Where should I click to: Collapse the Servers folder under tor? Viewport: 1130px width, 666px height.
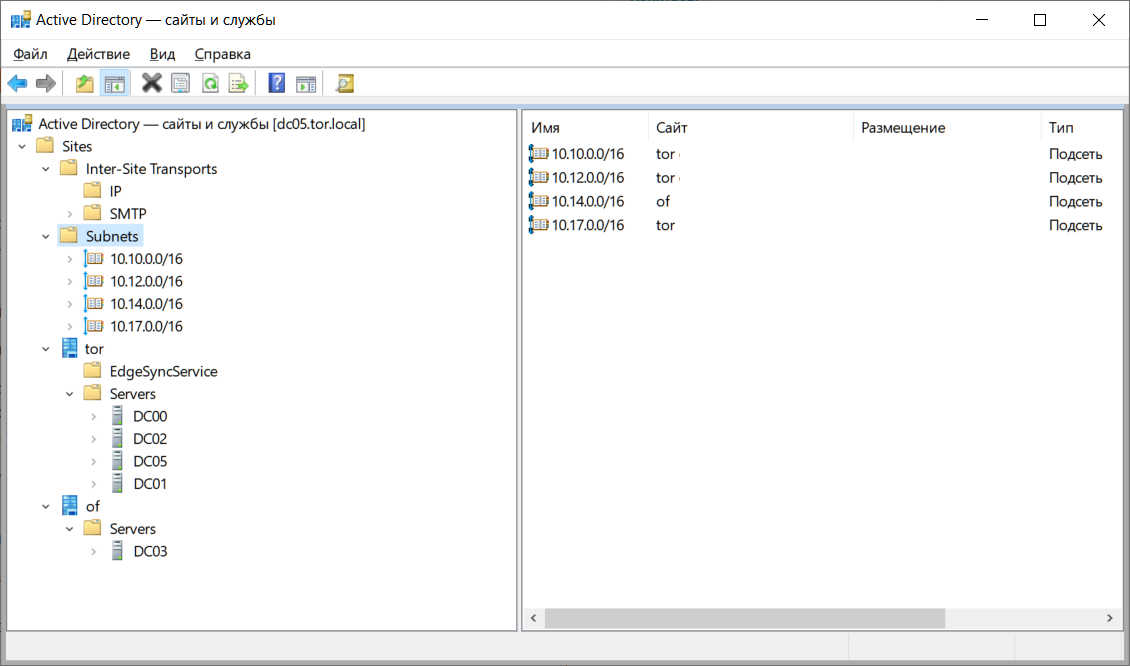(x=69, y=394)
